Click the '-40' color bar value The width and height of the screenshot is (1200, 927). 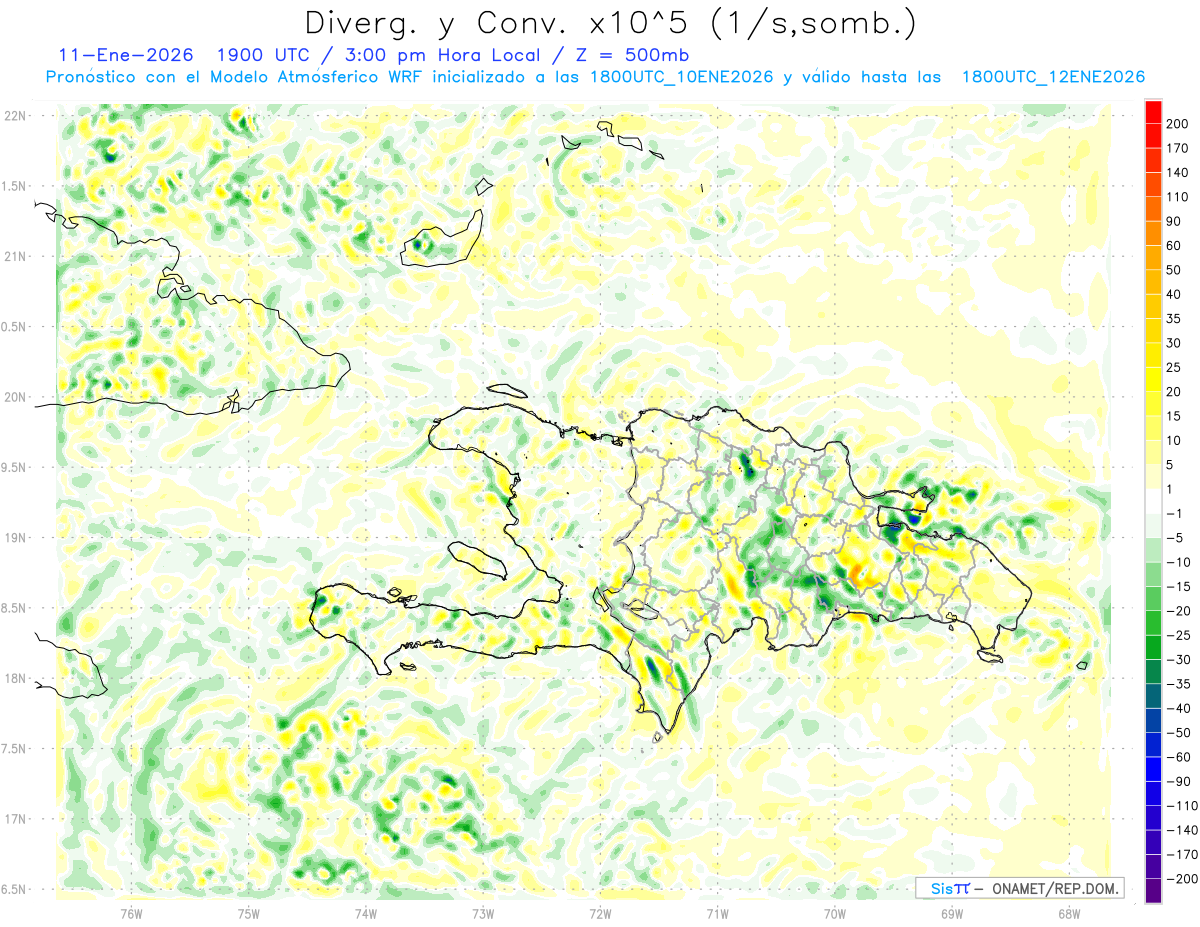[1178, 708]
